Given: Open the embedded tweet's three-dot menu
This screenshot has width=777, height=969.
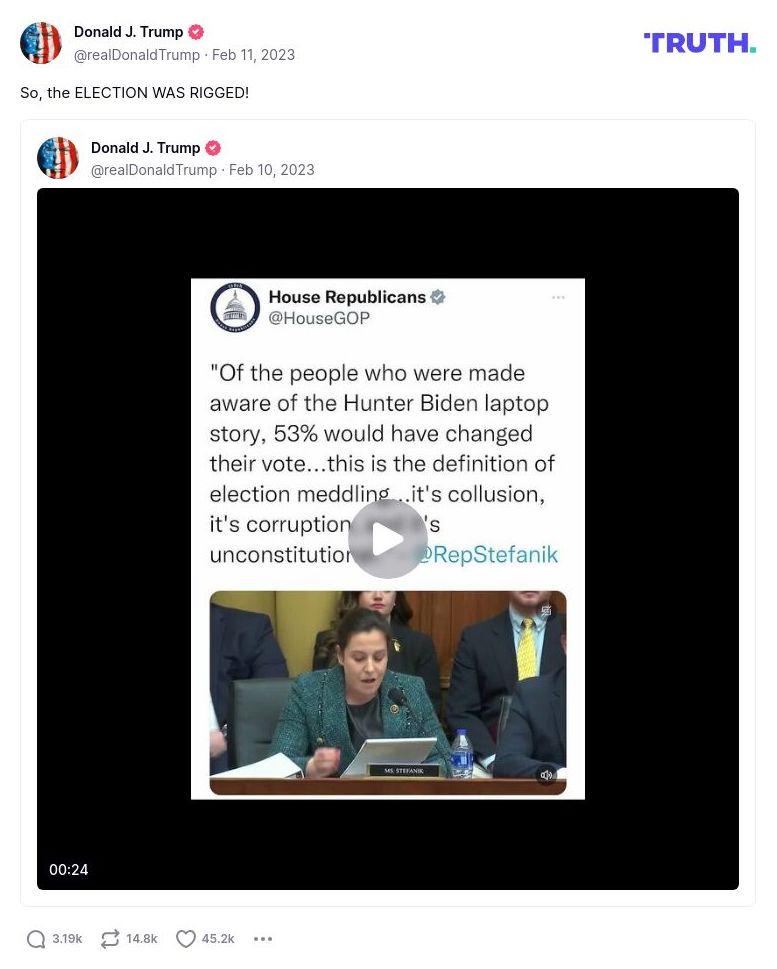Looking at the screenshot, I should [x=558, y=297].
